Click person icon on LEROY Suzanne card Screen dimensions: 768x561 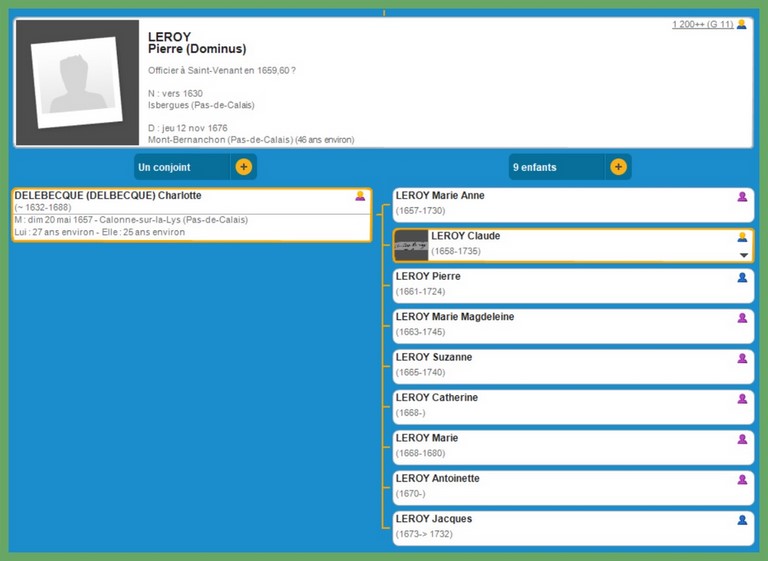pyautogui.click(x=742, y=358)
